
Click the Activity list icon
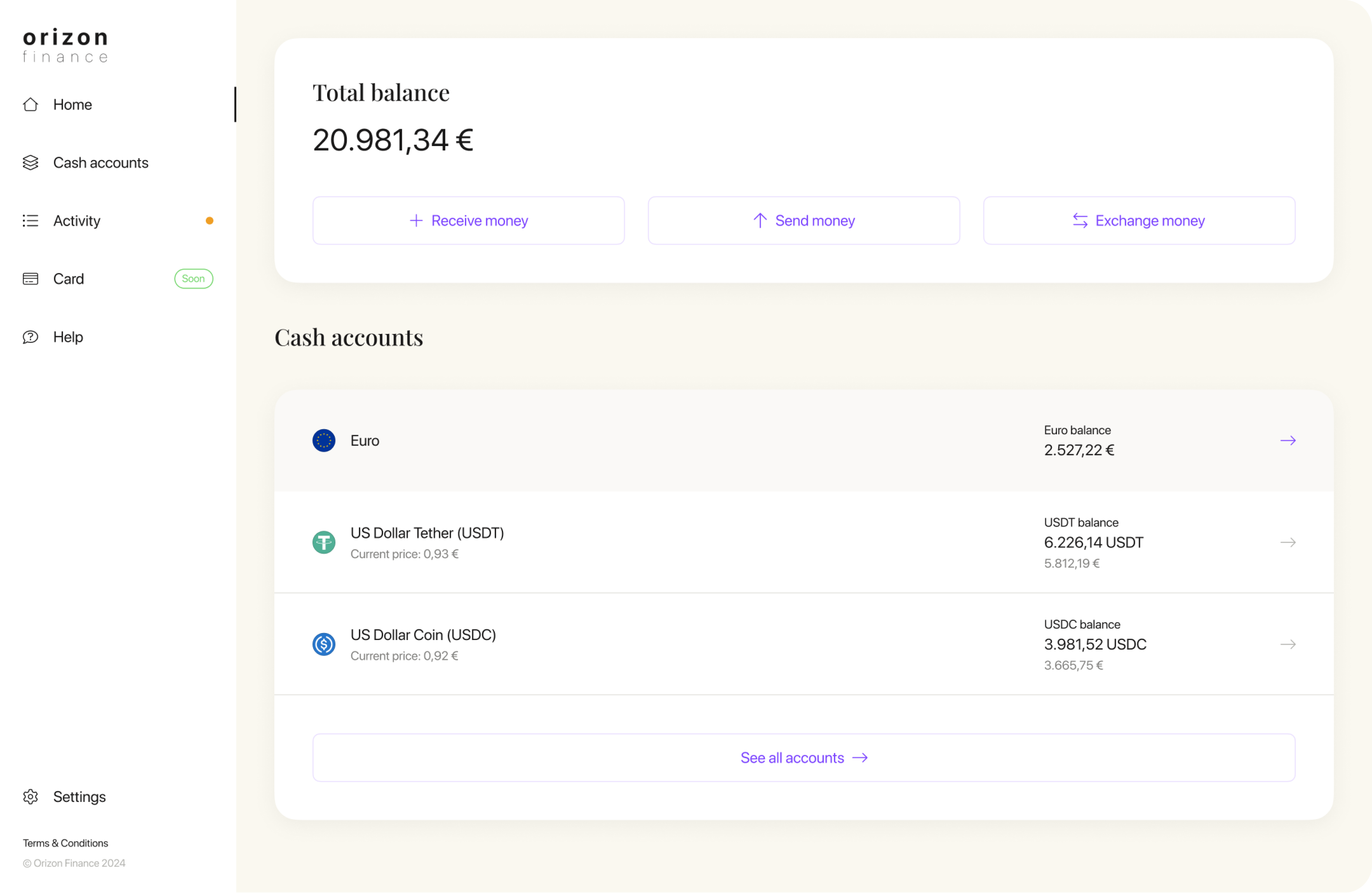point(31,221)
